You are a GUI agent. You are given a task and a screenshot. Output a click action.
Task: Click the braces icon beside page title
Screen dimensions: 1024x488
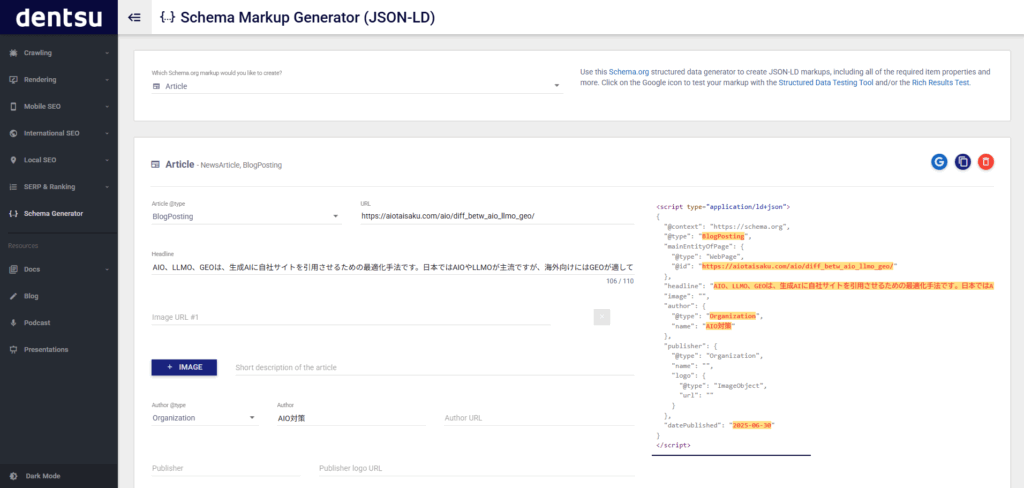[167, 18]
